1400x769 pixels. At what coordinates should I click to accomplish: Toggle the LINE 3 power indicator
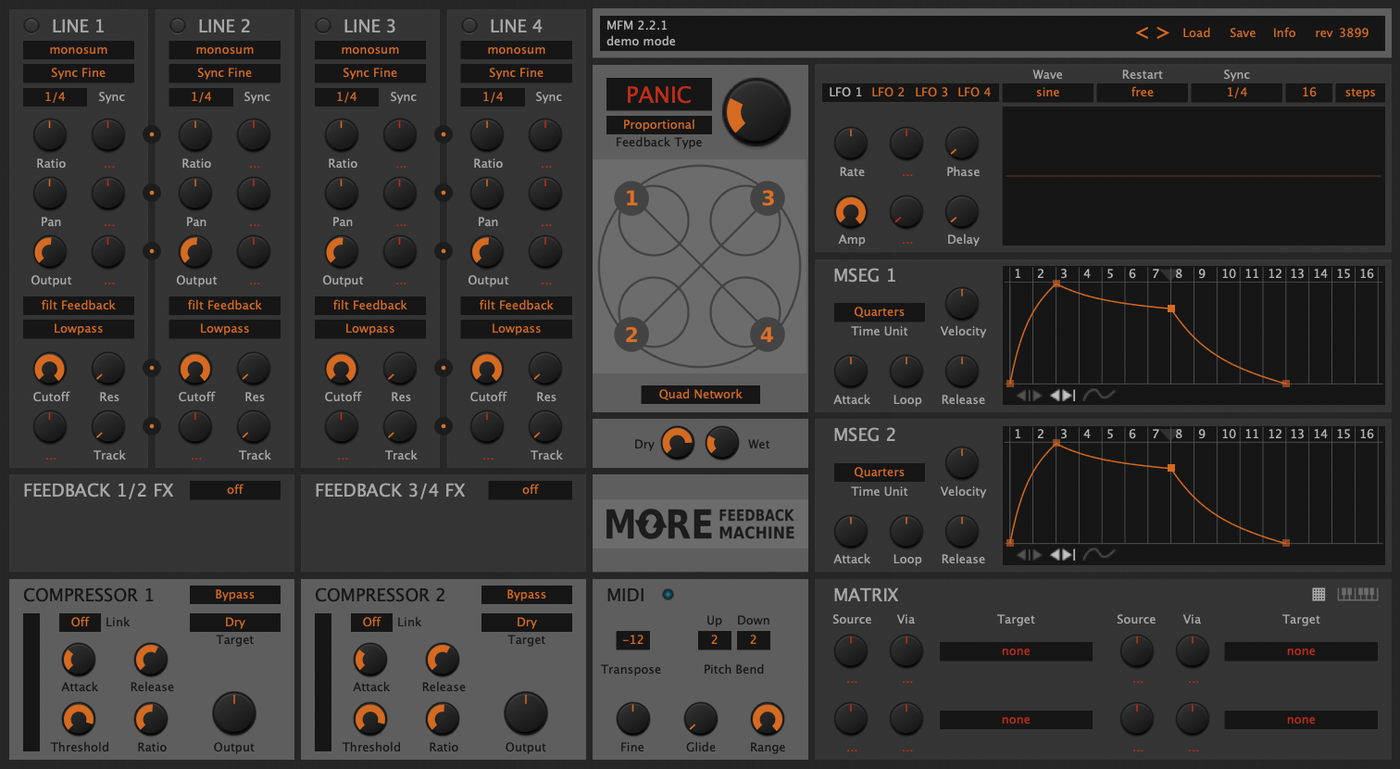click(x=324, y=25)
